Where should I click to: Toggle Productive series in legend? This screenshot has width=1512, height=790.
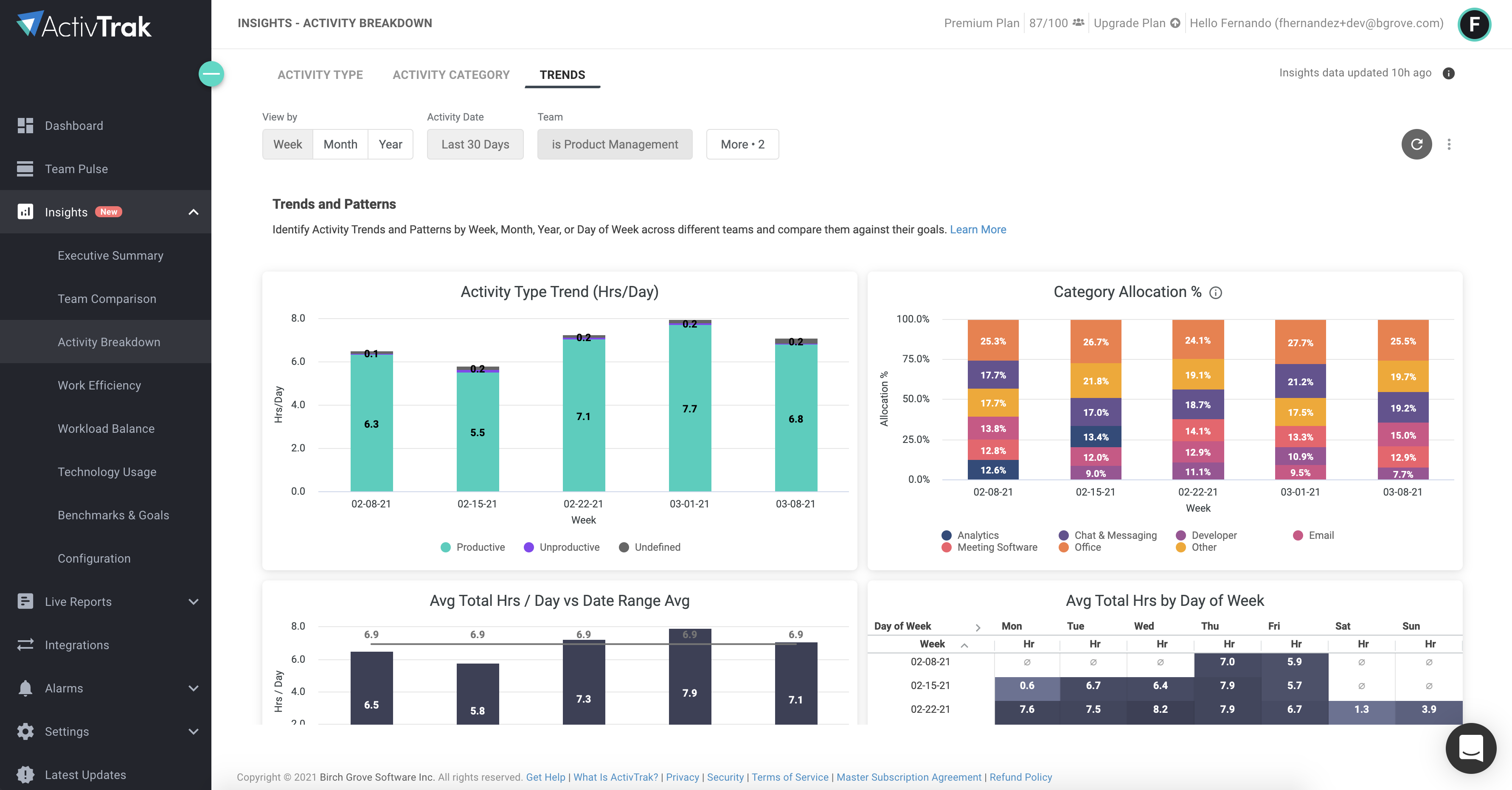pyautogui.click(x=472, y=547)
